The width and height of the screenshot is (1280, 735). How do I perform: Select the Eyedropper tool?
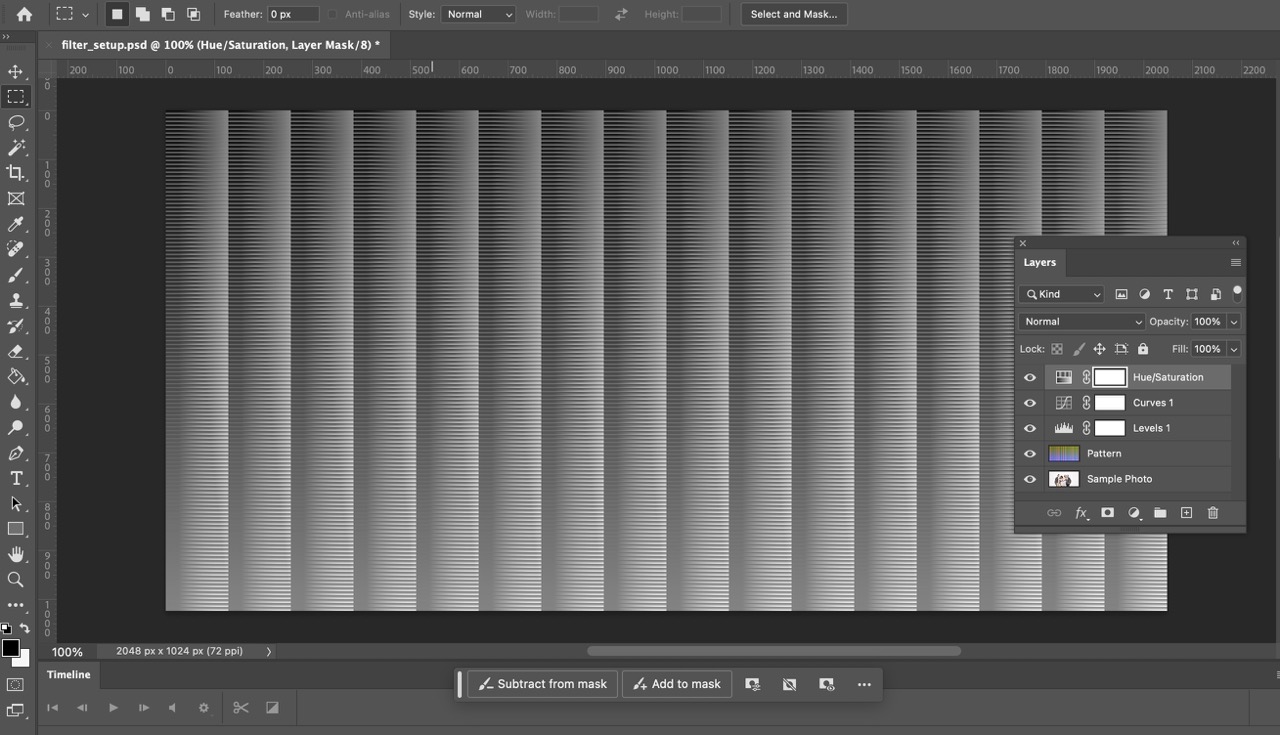(x=16, y=224)
